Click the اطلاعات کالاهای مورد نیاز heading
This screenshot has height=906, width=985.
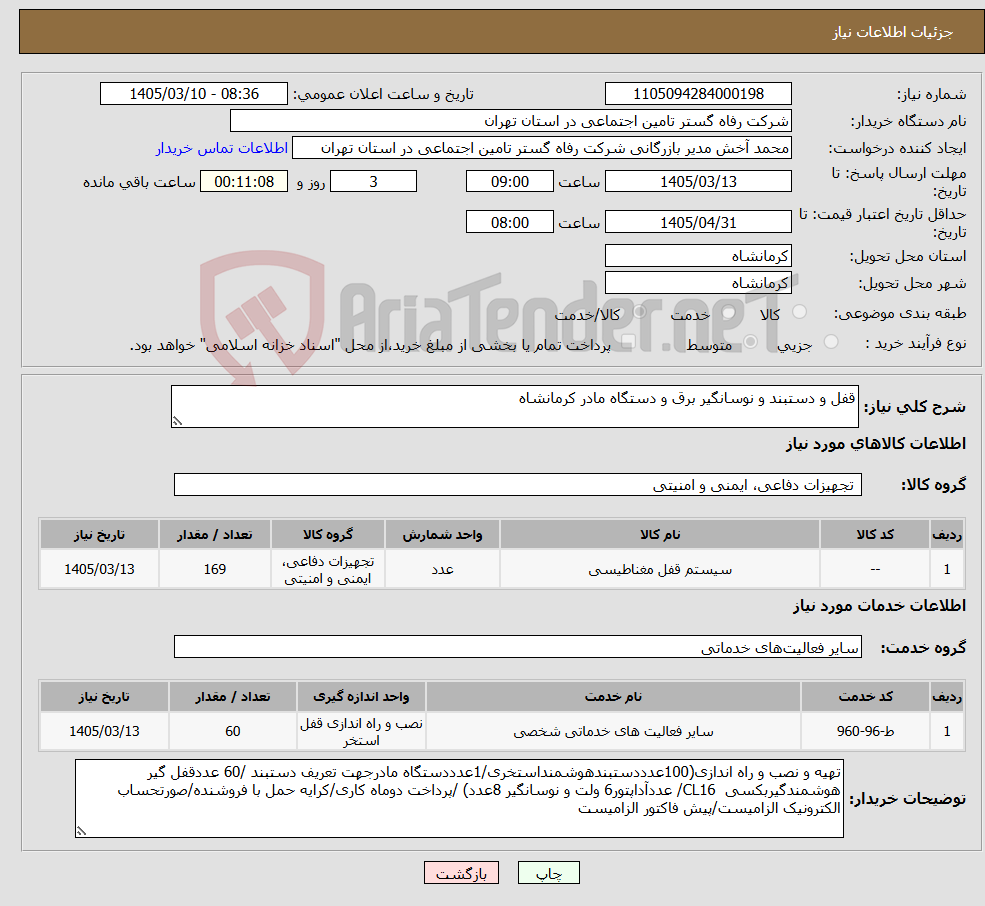(x=876, y=444)
